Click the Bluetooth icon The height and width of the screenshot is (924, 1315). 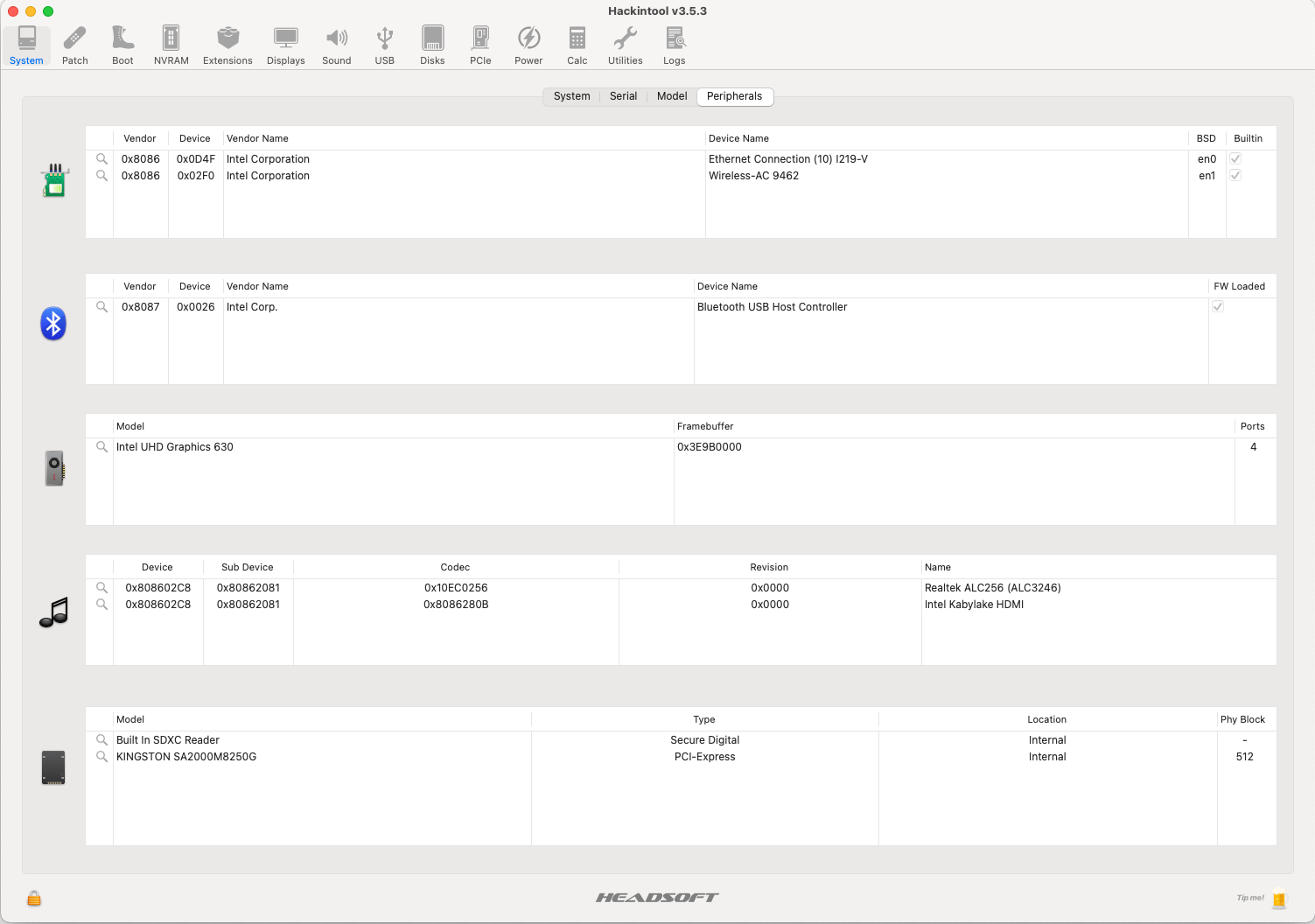pyautogui.click(x=53, y=324)
